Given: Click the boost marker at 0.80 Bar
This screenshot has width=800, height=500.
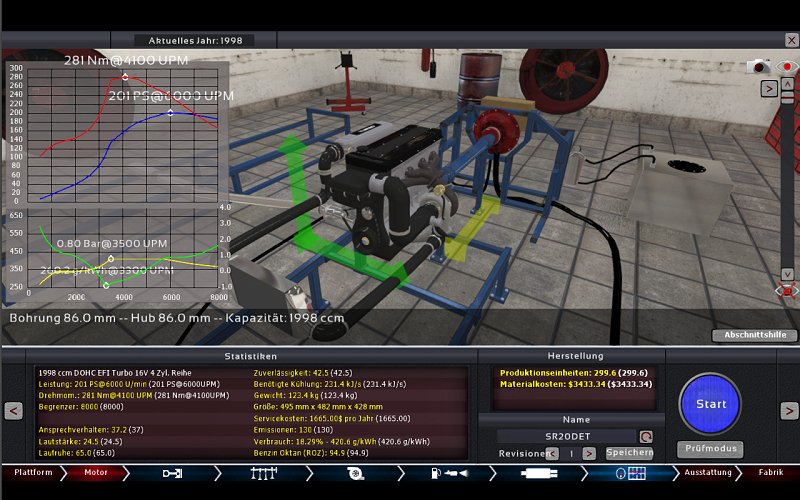Looking at the screenshot, I should point(111,259).
